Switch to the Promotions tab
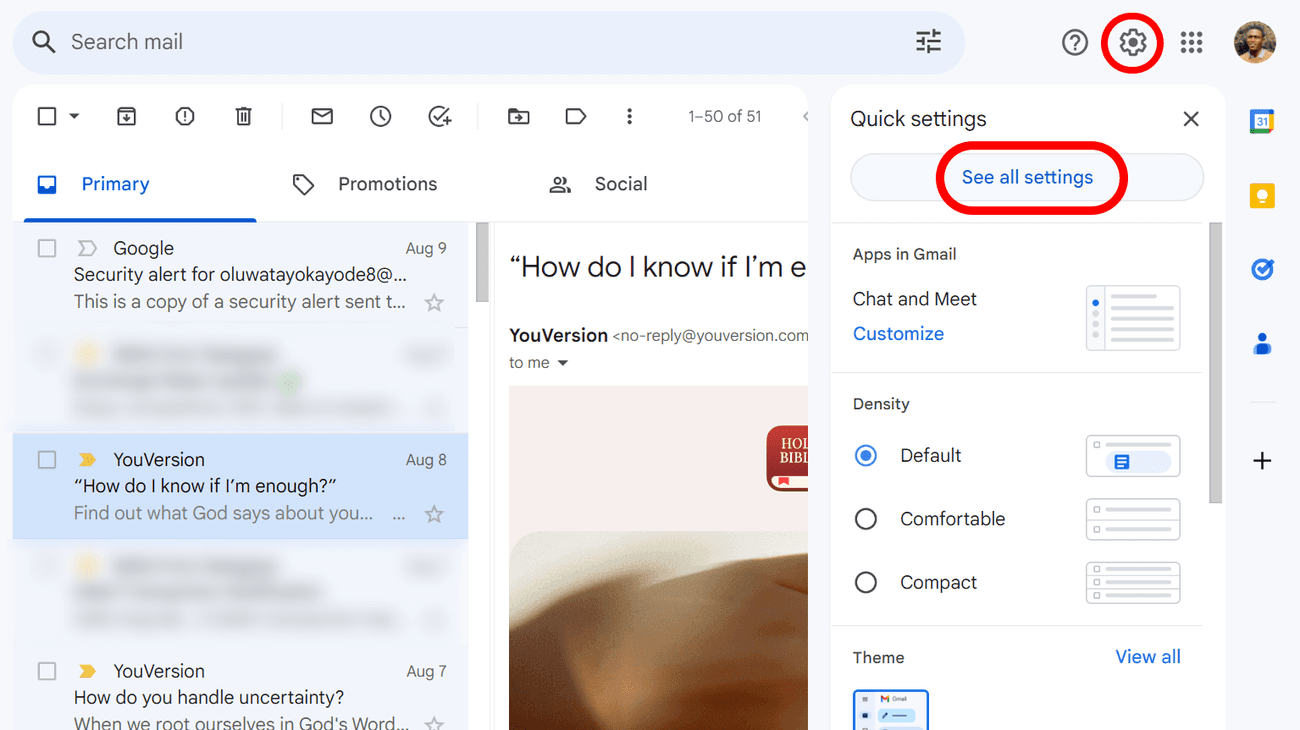 click(388, 184)
